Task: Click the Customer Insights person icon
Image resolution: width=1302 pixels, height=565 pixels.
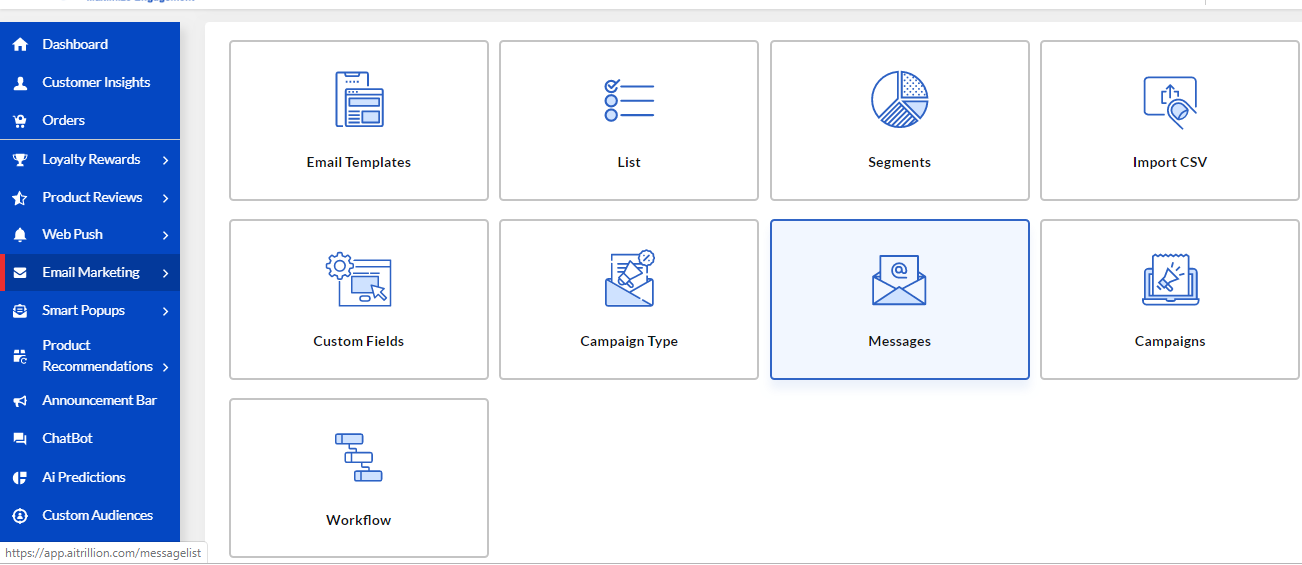Action: (20, 83)
